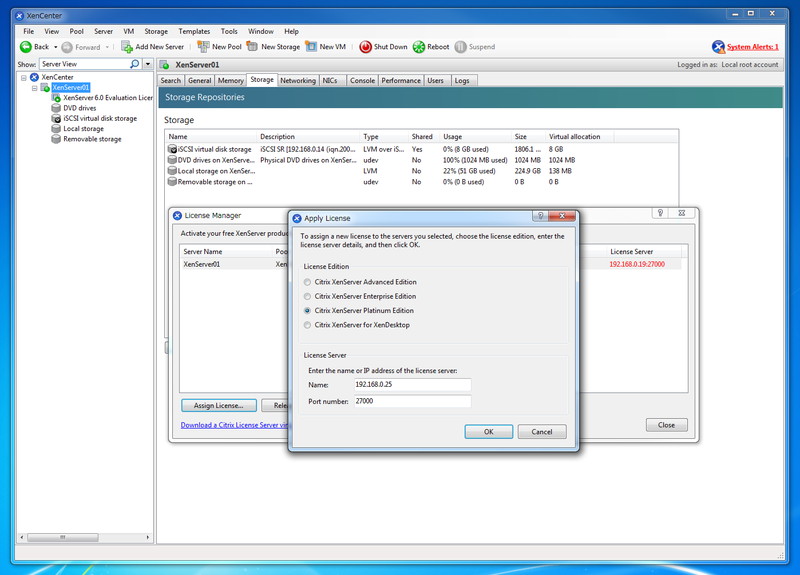The image size is (800, 575).
Task: Click Removable storage row icon in table
Action: click(x=172, y=181)
